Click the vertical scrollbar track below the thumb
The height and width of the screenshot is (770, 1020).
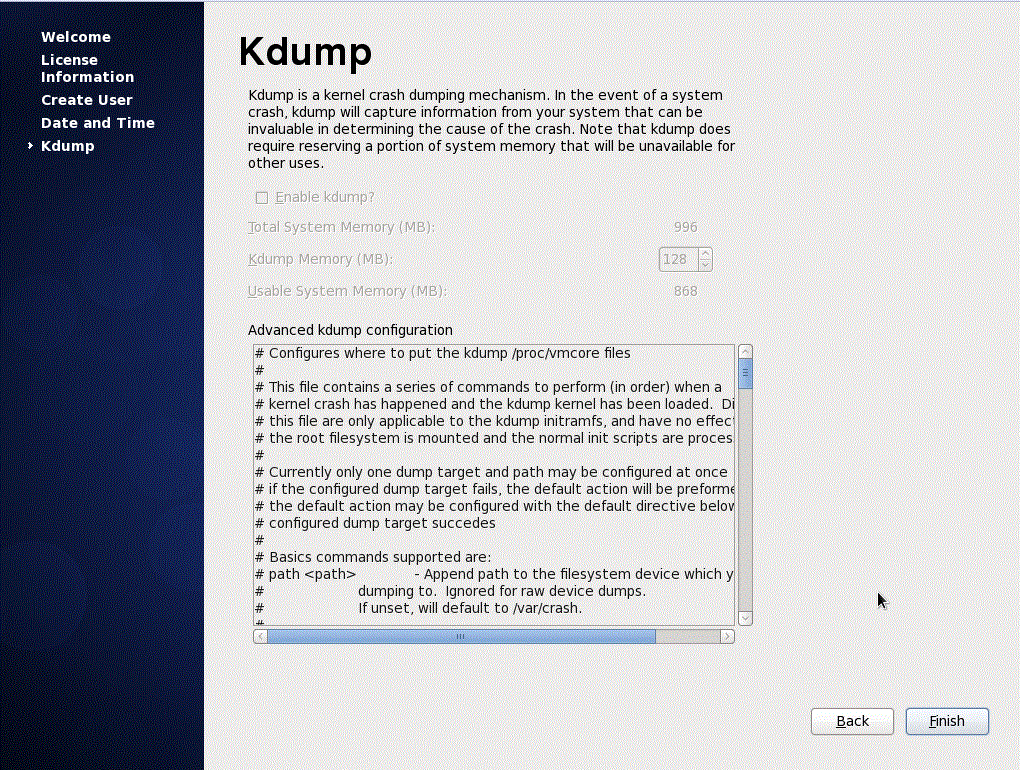[744, 500]
